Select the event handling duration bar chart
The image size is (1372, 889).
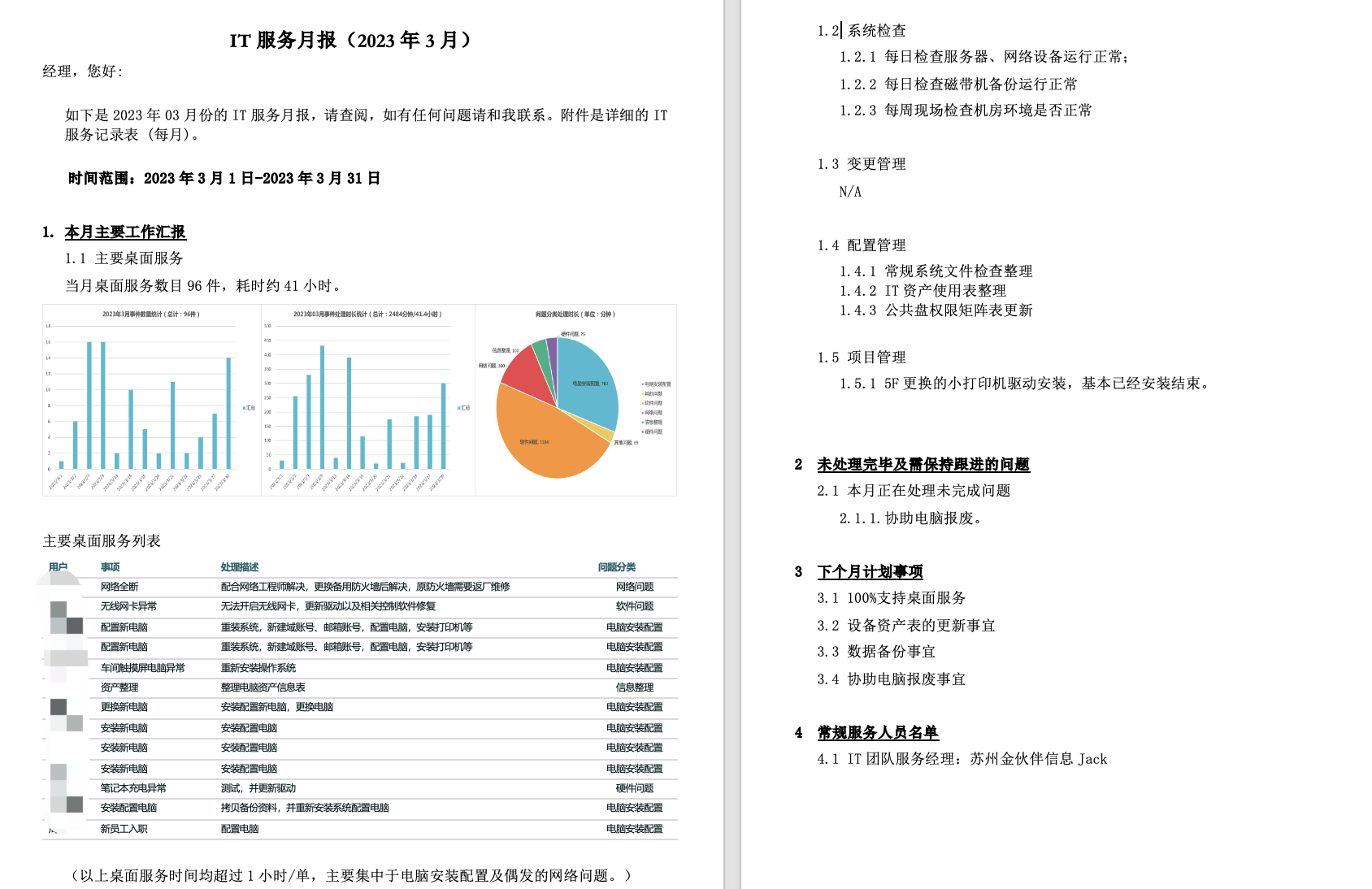[368, 400]
